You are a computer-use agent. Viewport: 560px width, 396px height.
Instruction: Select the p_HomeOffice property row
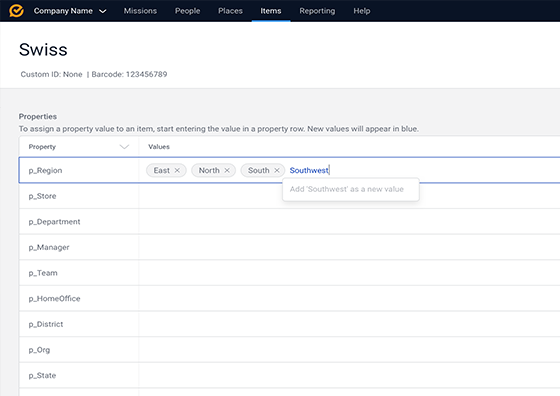coord(289,299)
